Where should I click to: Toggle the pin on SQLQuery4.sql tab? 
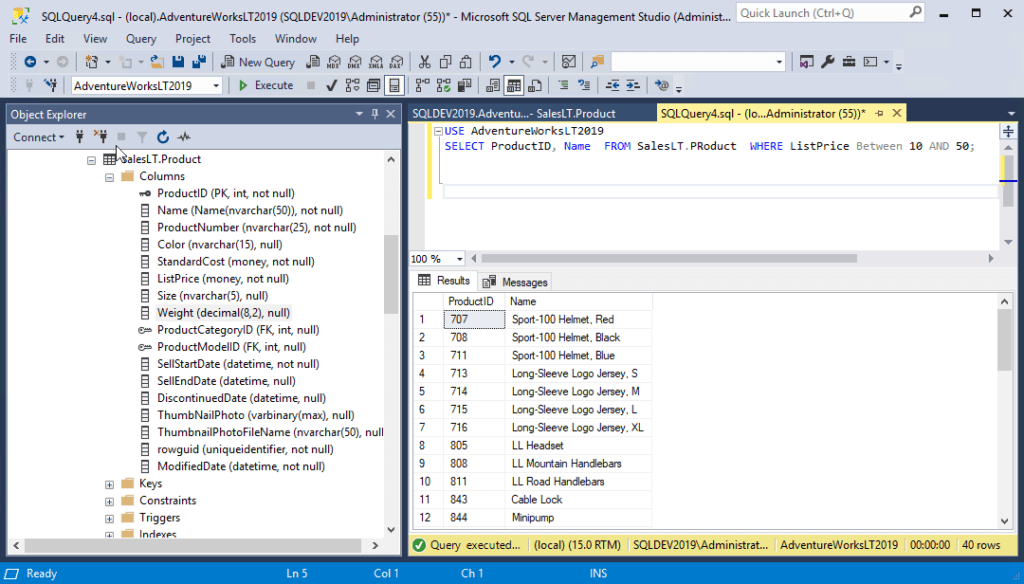[x=879, y=113]
